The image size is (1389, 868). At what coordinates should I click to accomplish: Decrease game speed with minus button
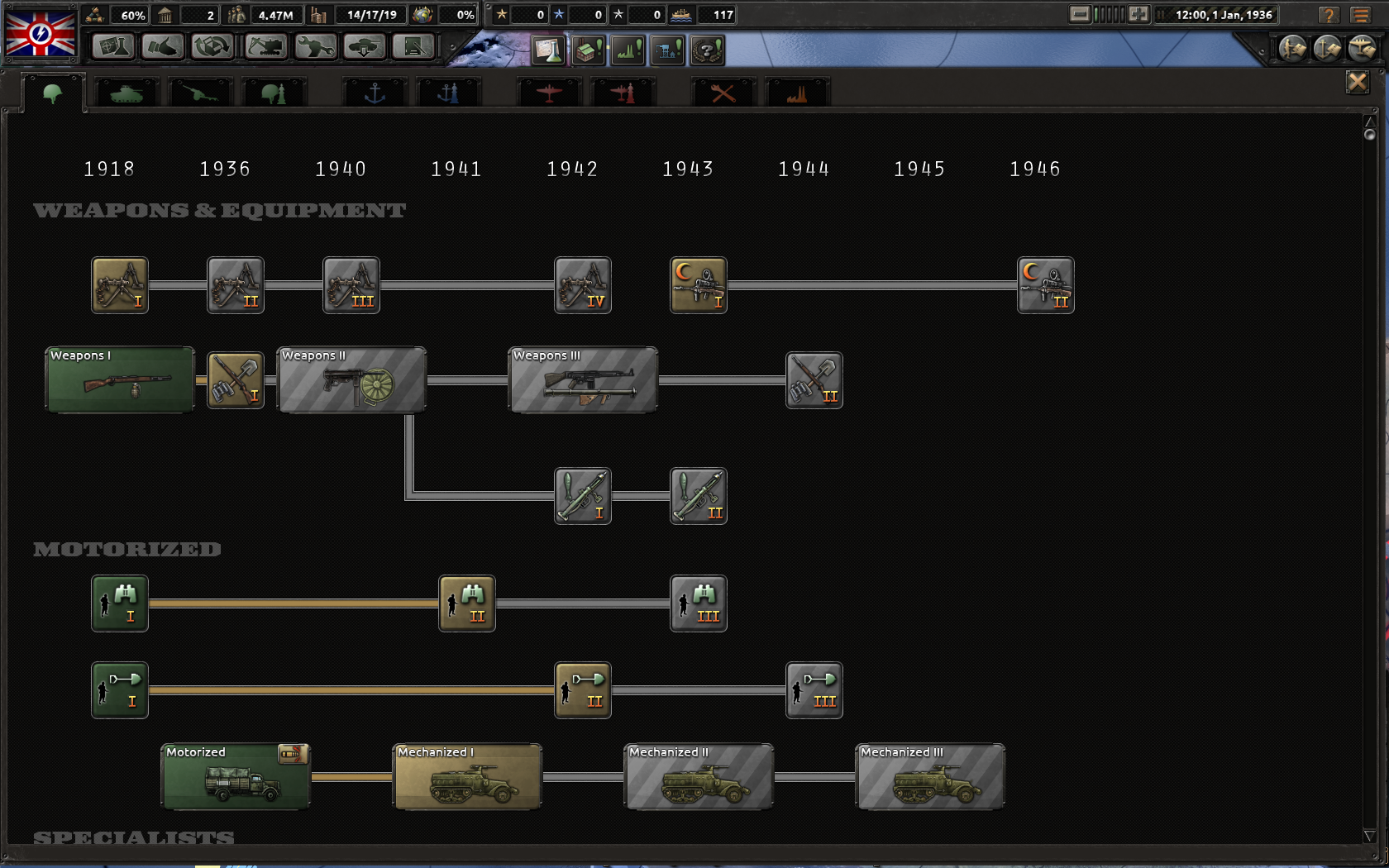(x=1080, y=14)
